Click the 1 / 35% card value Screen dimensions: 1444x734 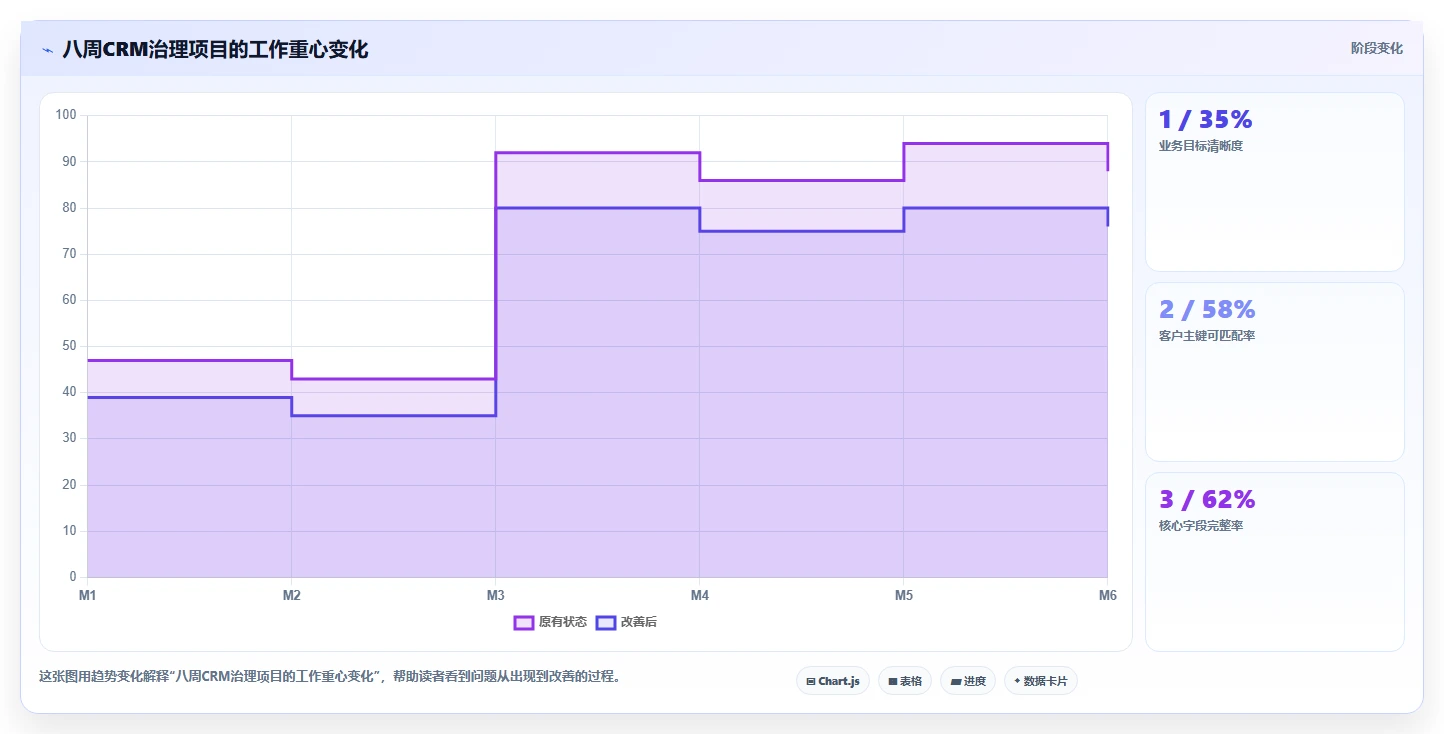pos(1205,119)
